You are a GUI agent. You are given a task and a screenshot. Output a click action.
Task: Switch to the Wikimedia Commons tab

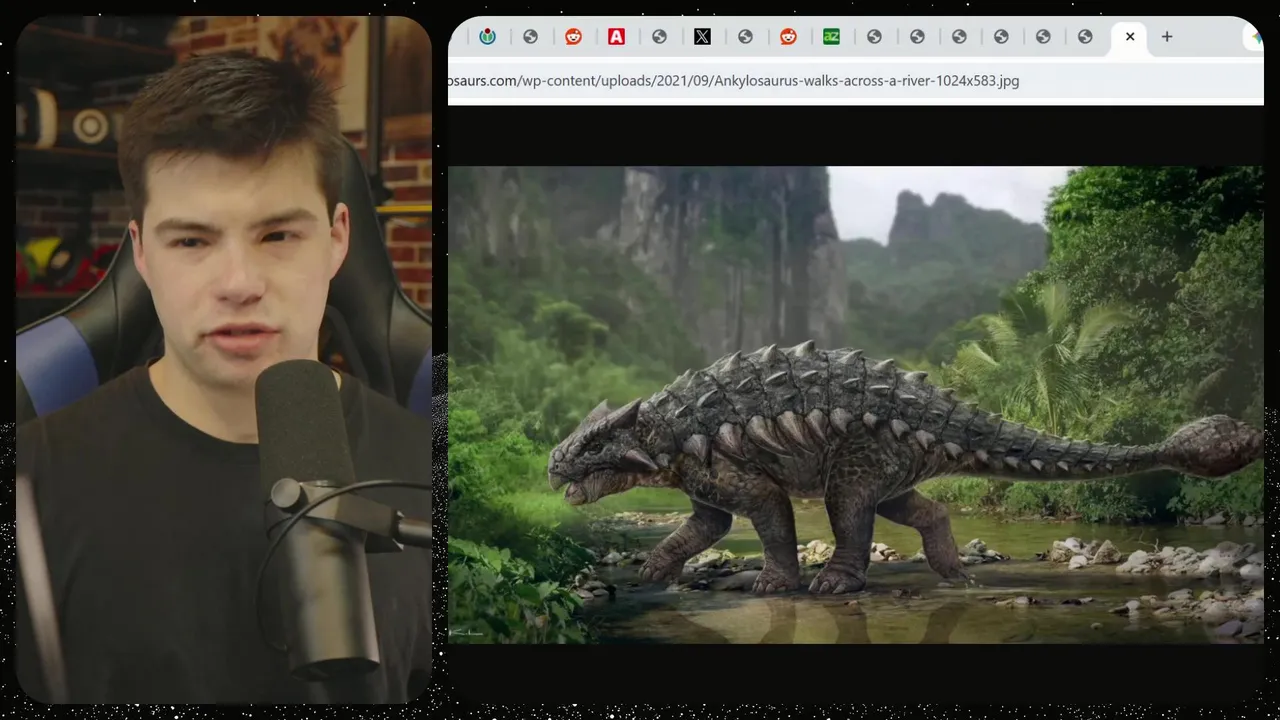pos(487,37)
